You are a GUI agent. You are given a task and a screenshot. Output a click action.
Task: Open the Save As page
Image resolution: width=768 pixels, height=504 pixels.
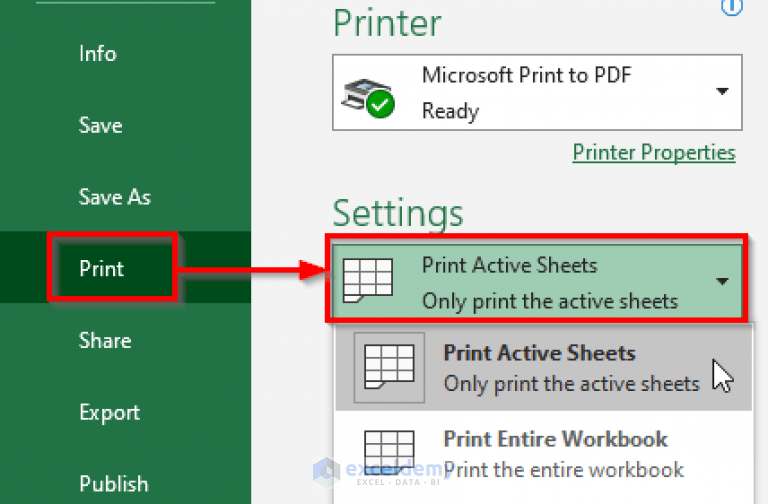point(115,197)
